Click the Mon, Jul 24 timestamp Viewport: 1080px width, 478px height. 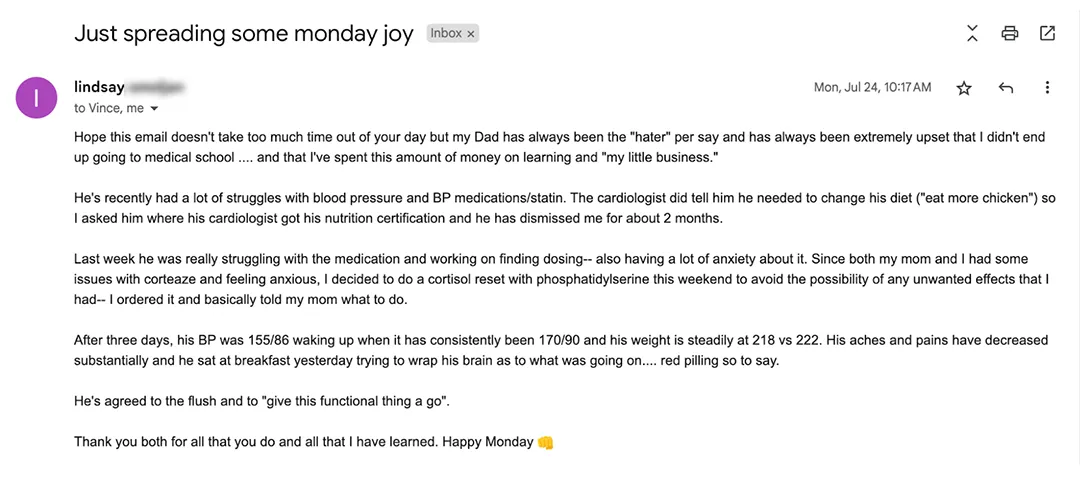point(873,87)
